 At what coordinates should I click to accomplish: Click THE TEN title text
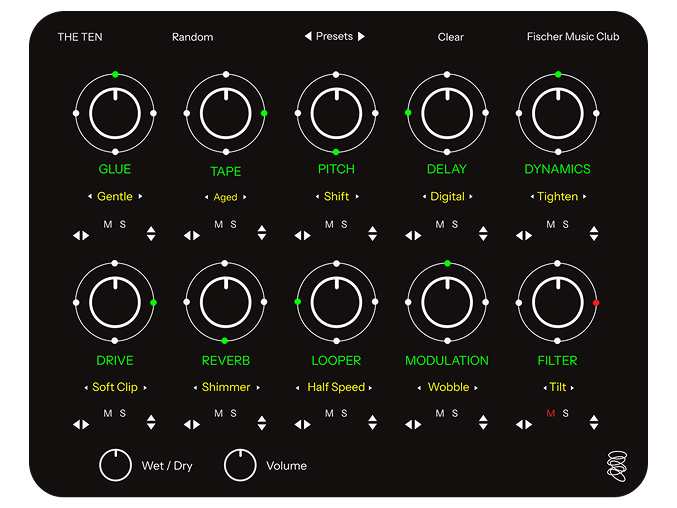(x=80, y=37)
